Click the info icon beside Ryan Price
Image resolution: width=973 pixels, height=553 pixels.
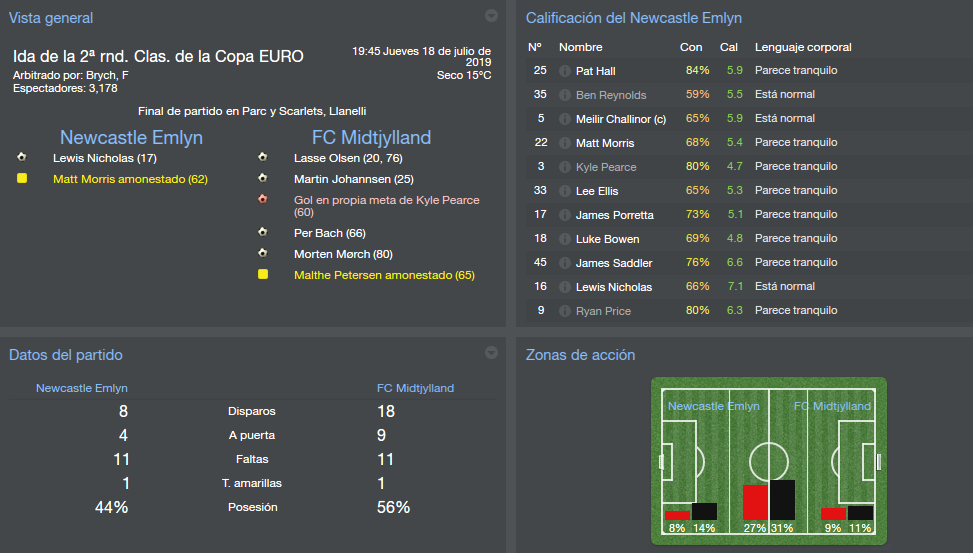coord(565,311)
